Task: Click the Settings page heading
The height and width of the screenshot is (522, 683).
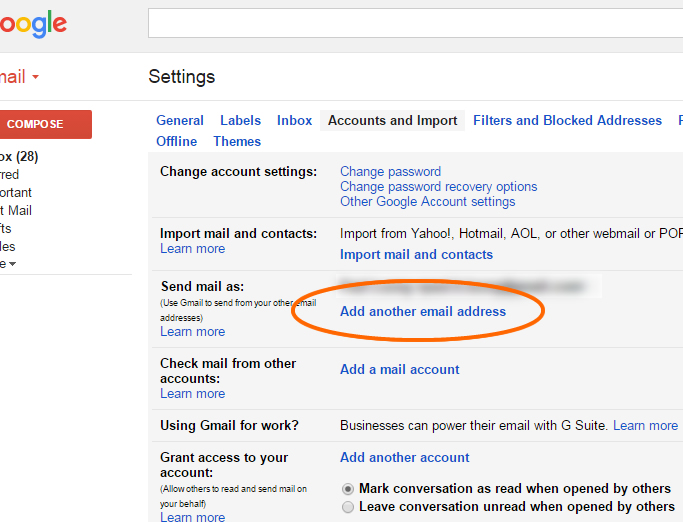Action: click(182, 77)
